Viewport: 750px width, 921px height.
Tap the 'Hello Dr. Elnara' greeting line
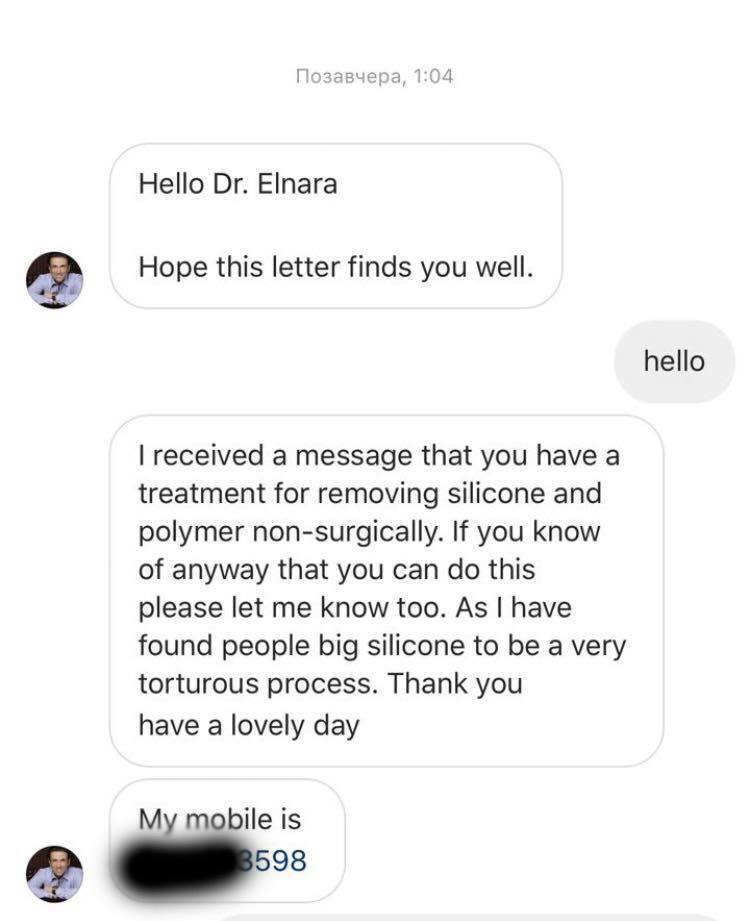pos(238,184)
